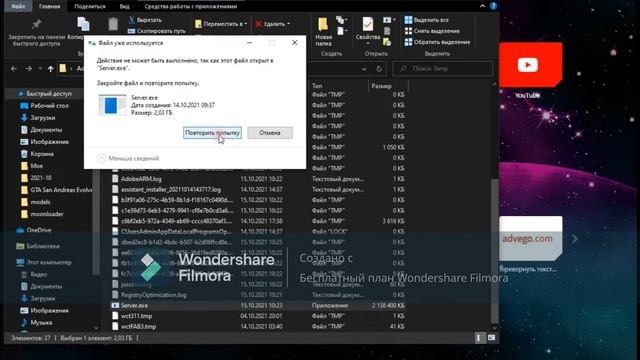640x360 pixels.
Task: Select the wctFAB3.tmp file
Action: 138,327
